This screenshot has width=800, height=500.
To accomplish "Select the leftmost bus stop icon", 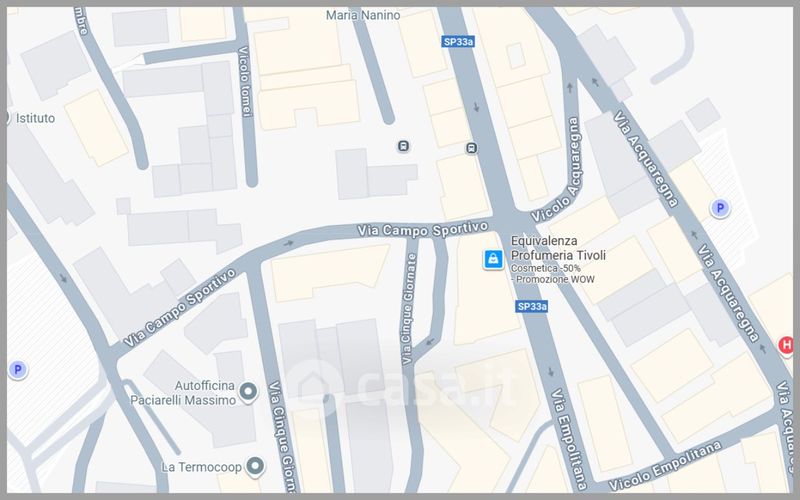I will point(403,145).
